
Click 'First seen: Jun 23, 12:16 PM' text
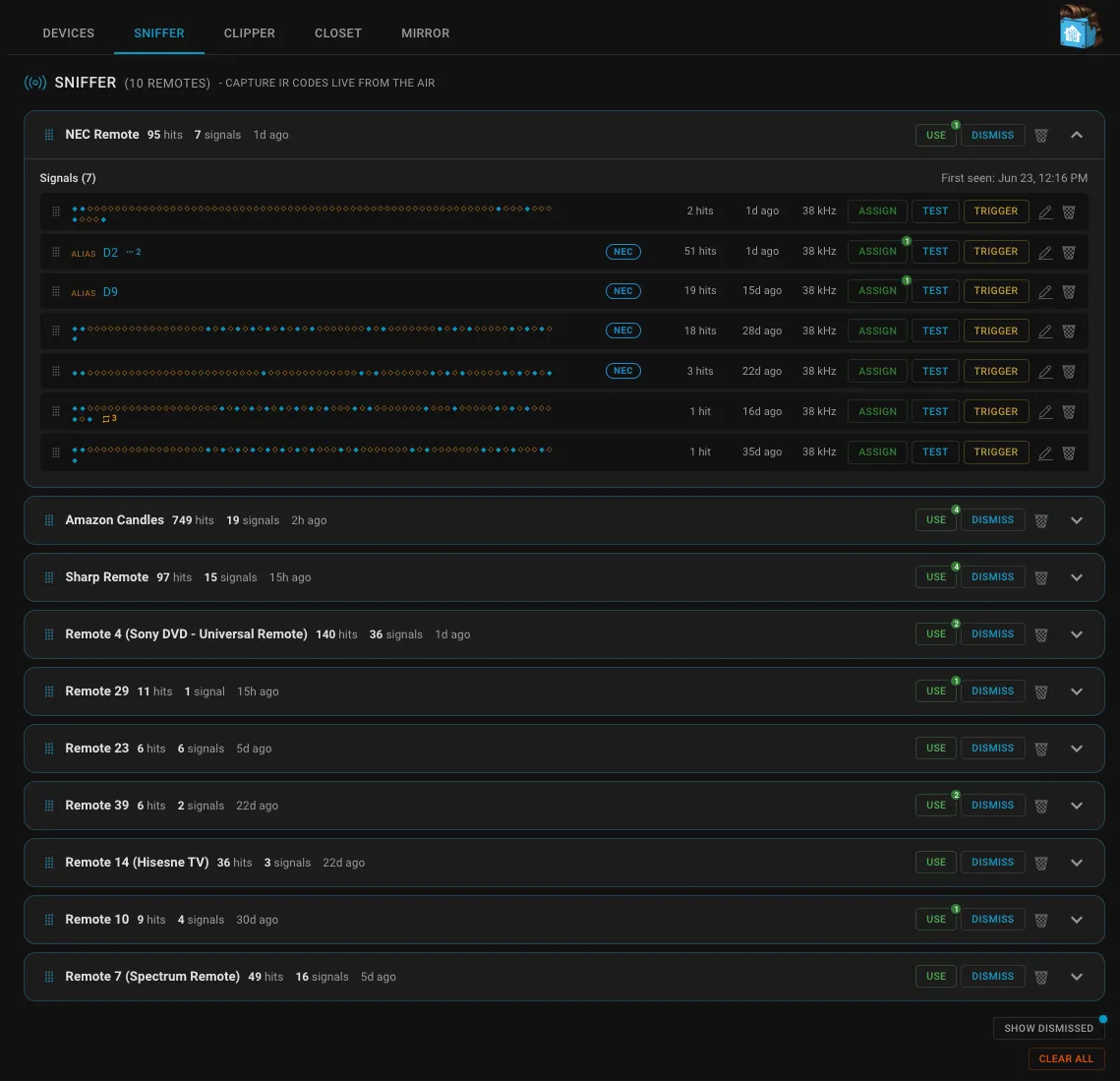pos(1014,178)
